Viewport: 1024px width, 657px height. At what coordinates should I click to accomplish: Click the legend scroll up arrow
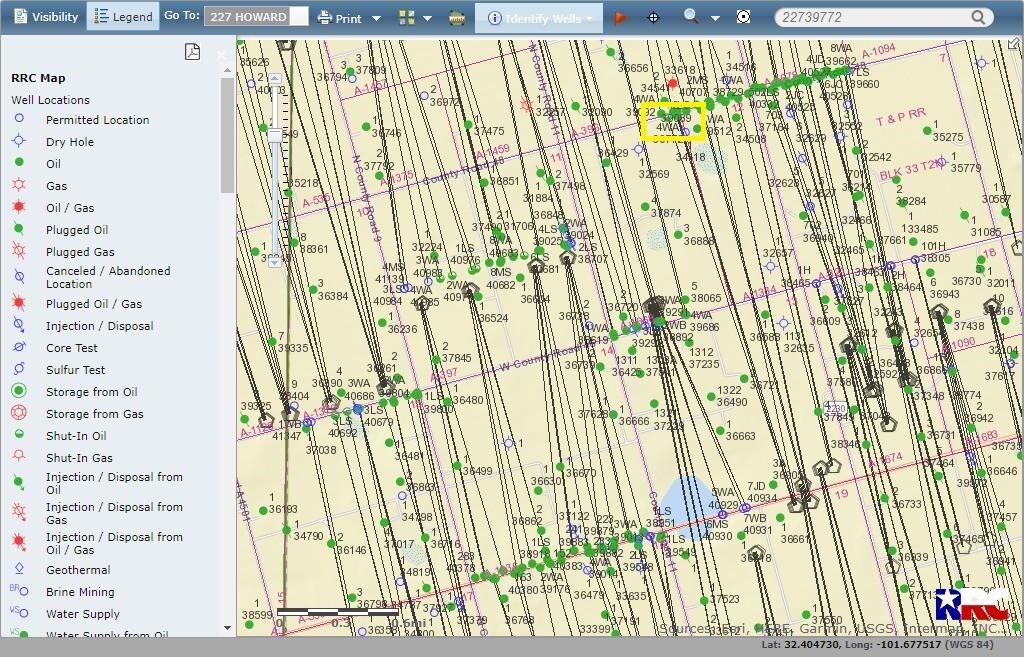point(227,71)
